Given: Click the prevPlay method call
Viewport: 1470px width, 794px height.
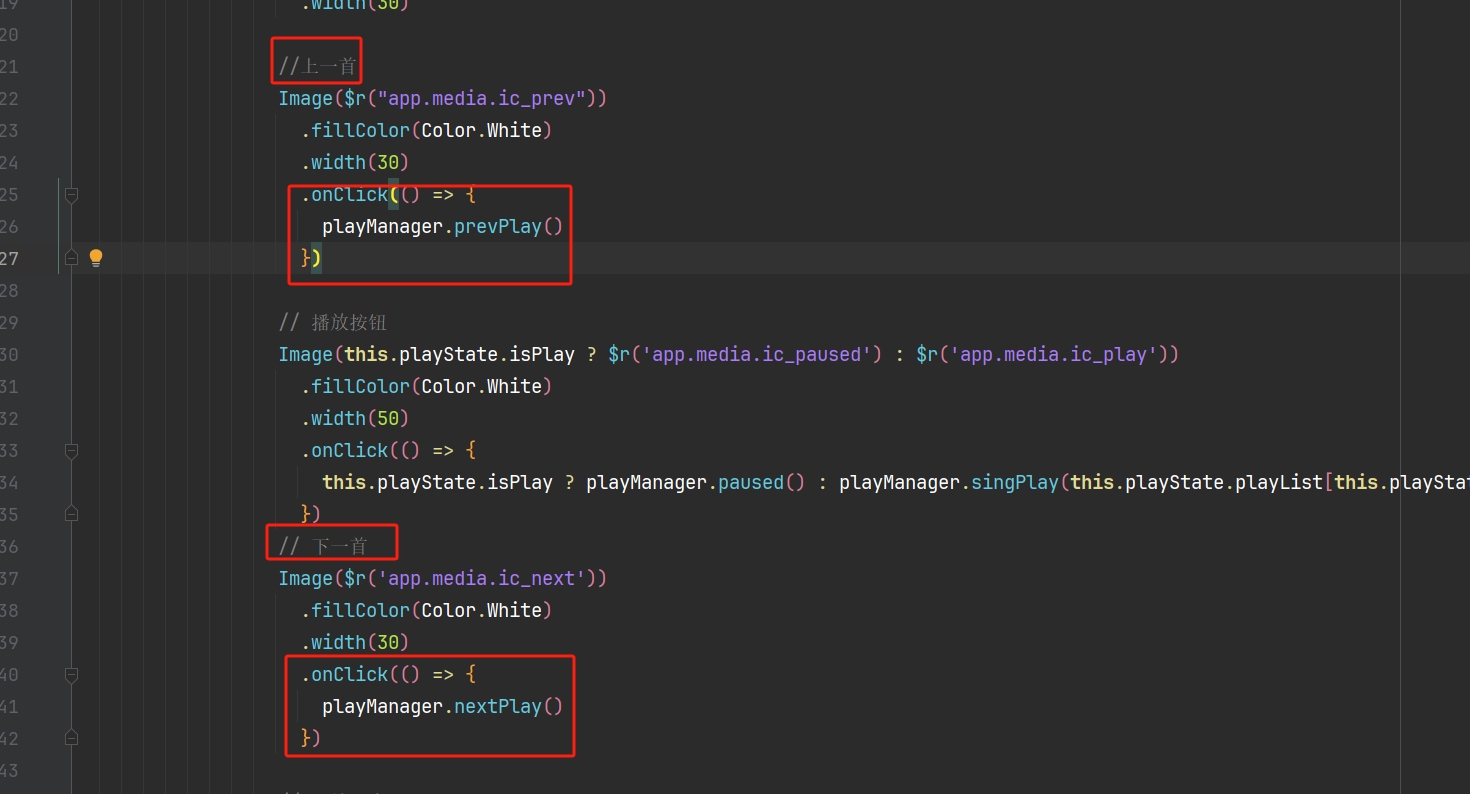Looking at the screenshot, I should [x=498, y=227].
